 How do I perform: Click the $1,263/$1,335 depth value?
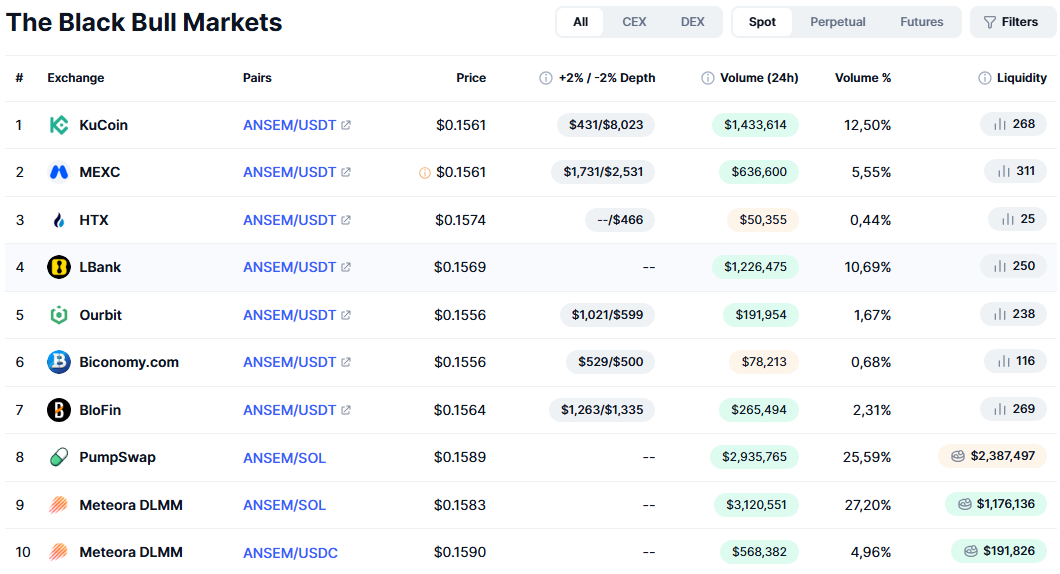[602, 410]
